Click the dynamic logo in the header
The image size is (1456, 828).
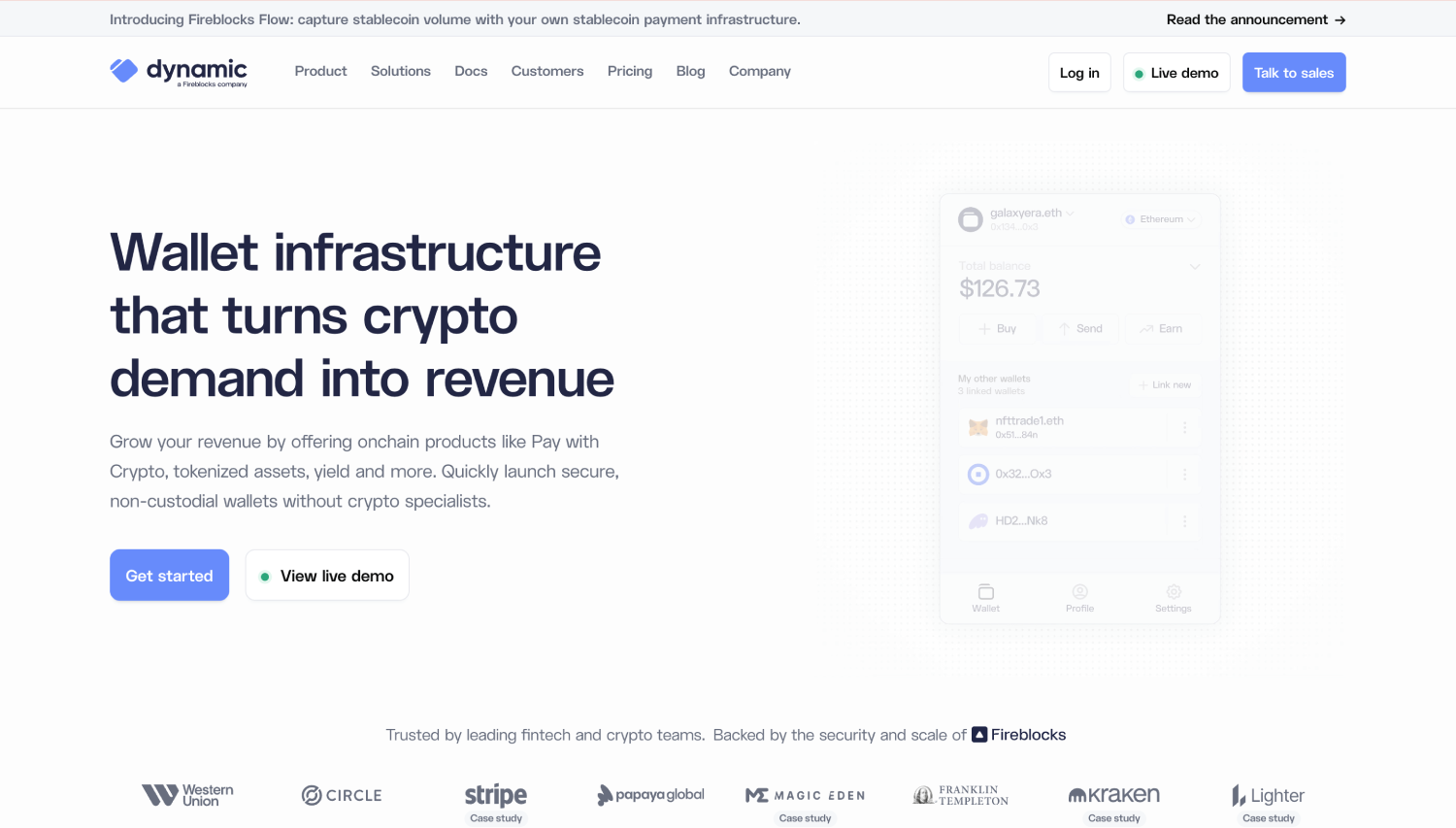(x=179, y=72)
